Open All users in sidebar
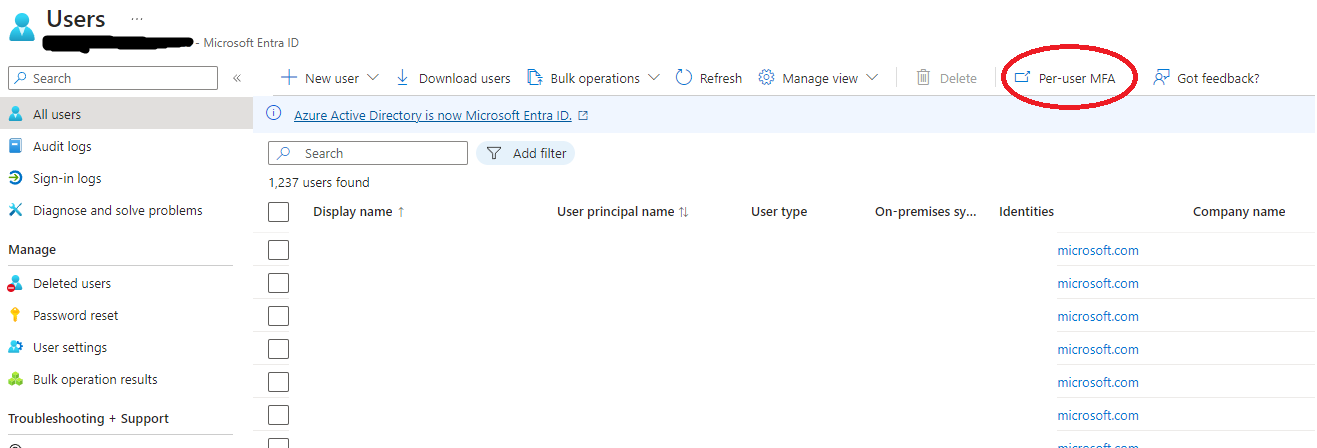1317x448 pixels. pyautogui.click(x=126, y=114)
